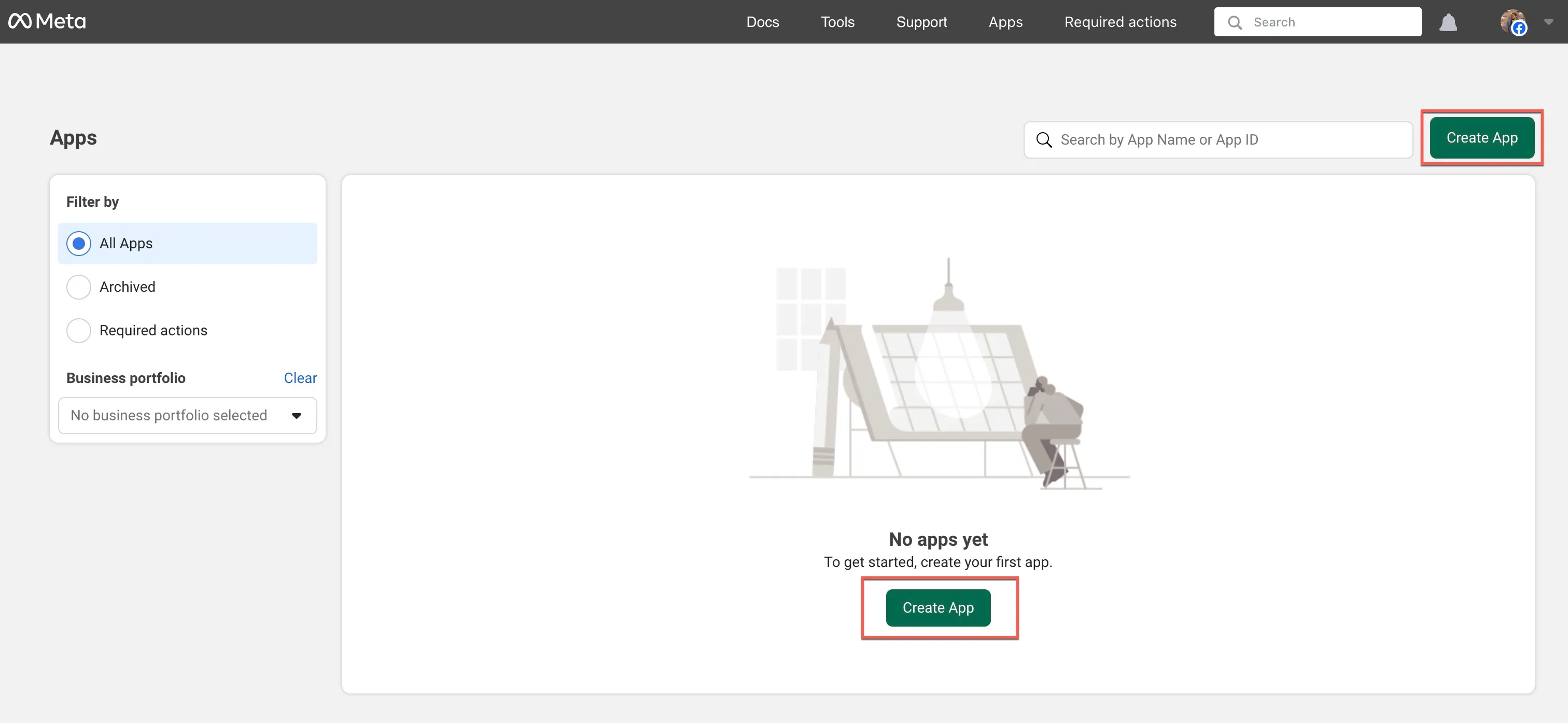
Task: Select the All Apps radio button
Action: coord(78,244)
